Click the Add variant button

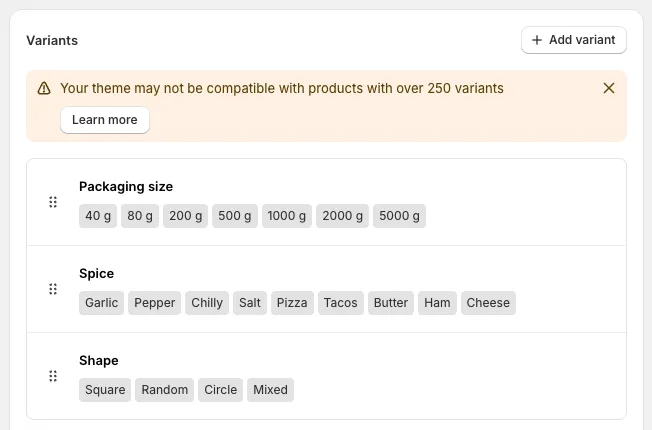tap(574, 40)
